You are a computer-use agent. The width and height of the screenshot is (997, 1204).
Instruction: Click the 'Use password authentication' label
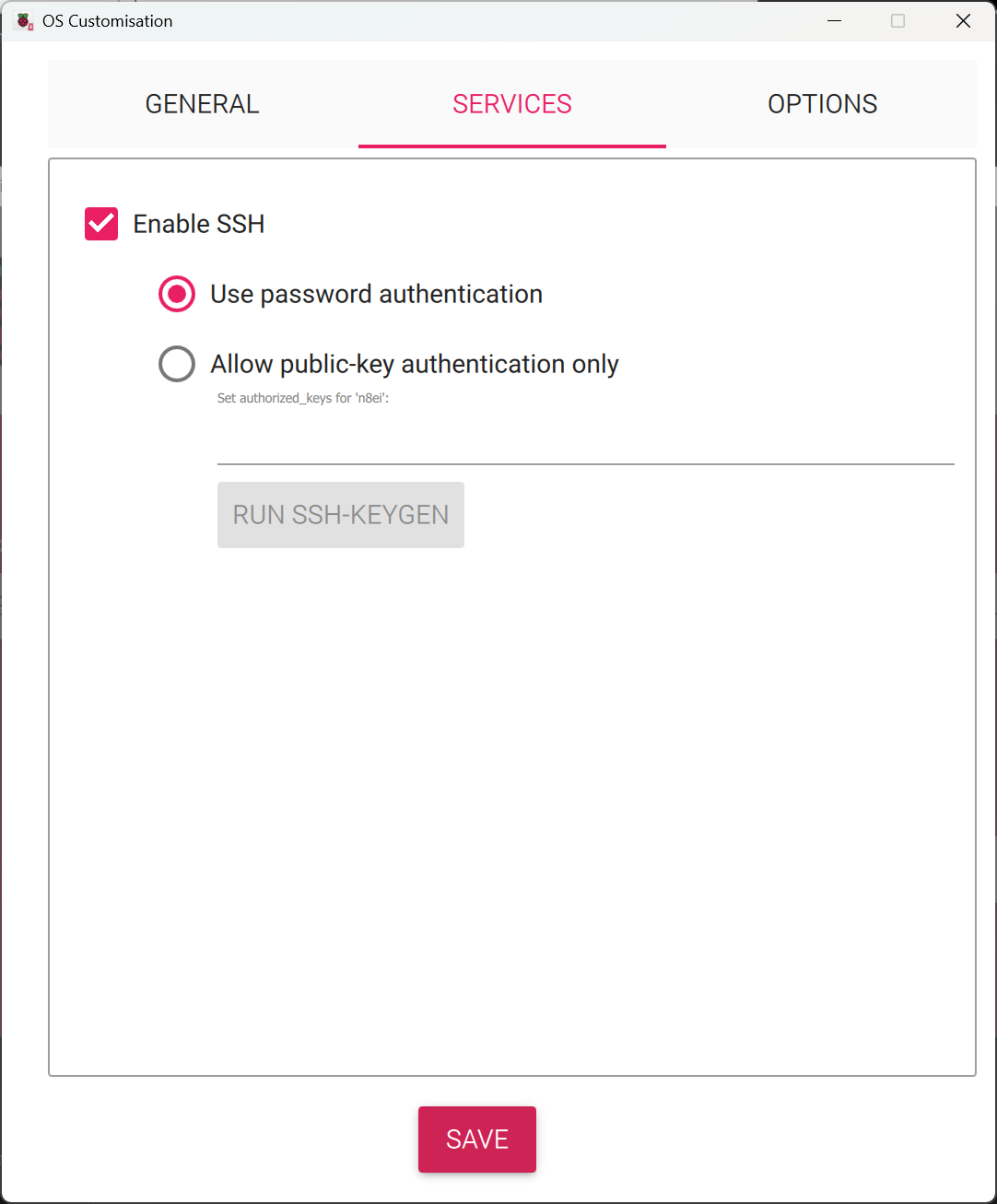click(376, 294)
